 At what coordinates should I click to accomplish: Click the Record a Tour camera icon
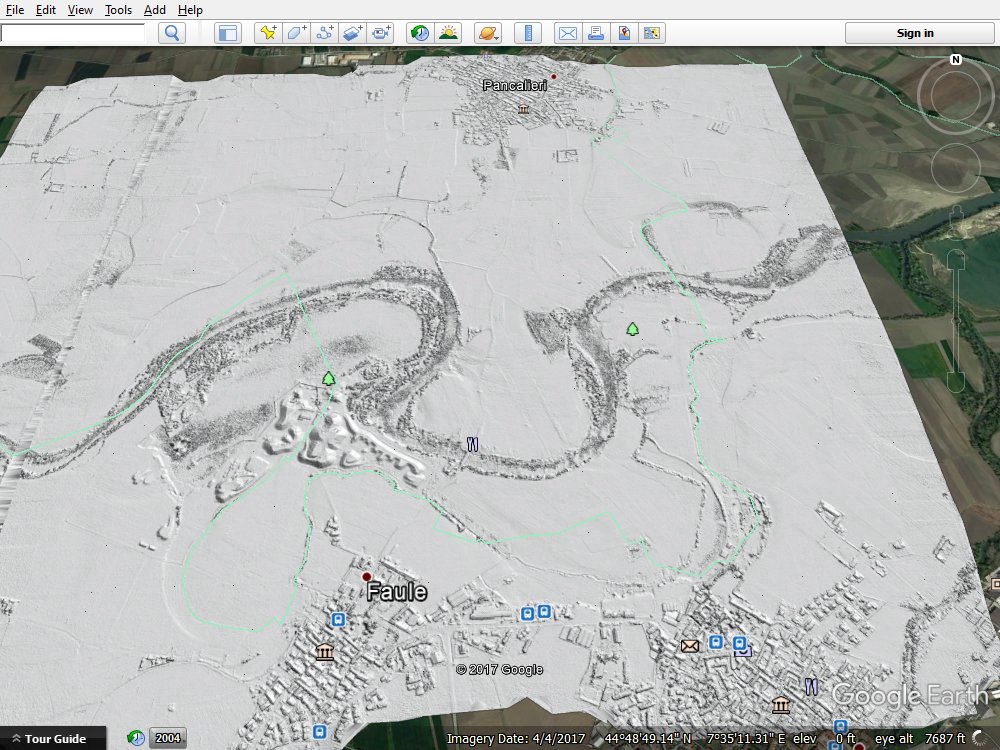point(381,33)
